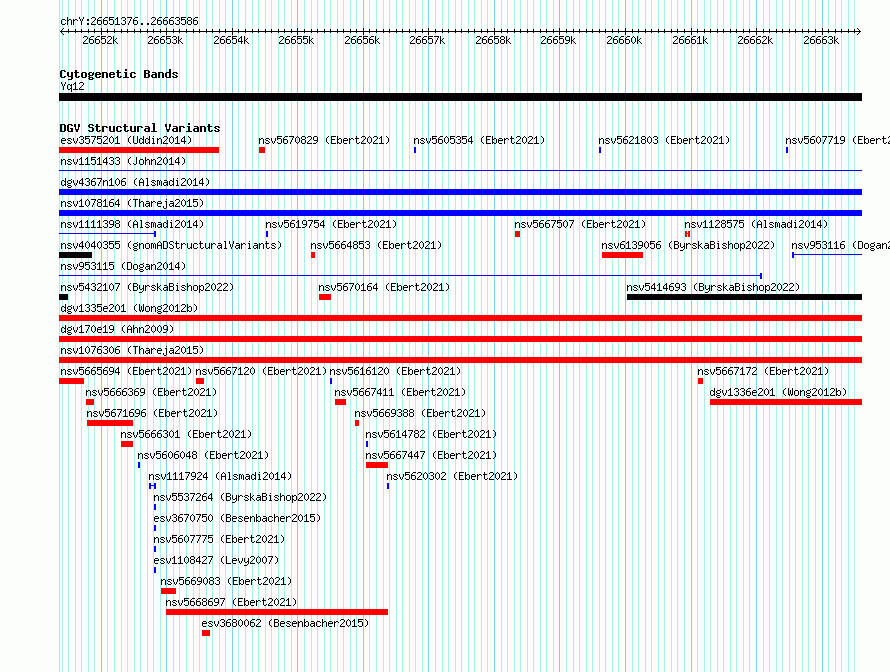Select the dgv4367n106 (Alsmadi2014) label
The image size is (890, 672).
(x=135, y=182)
